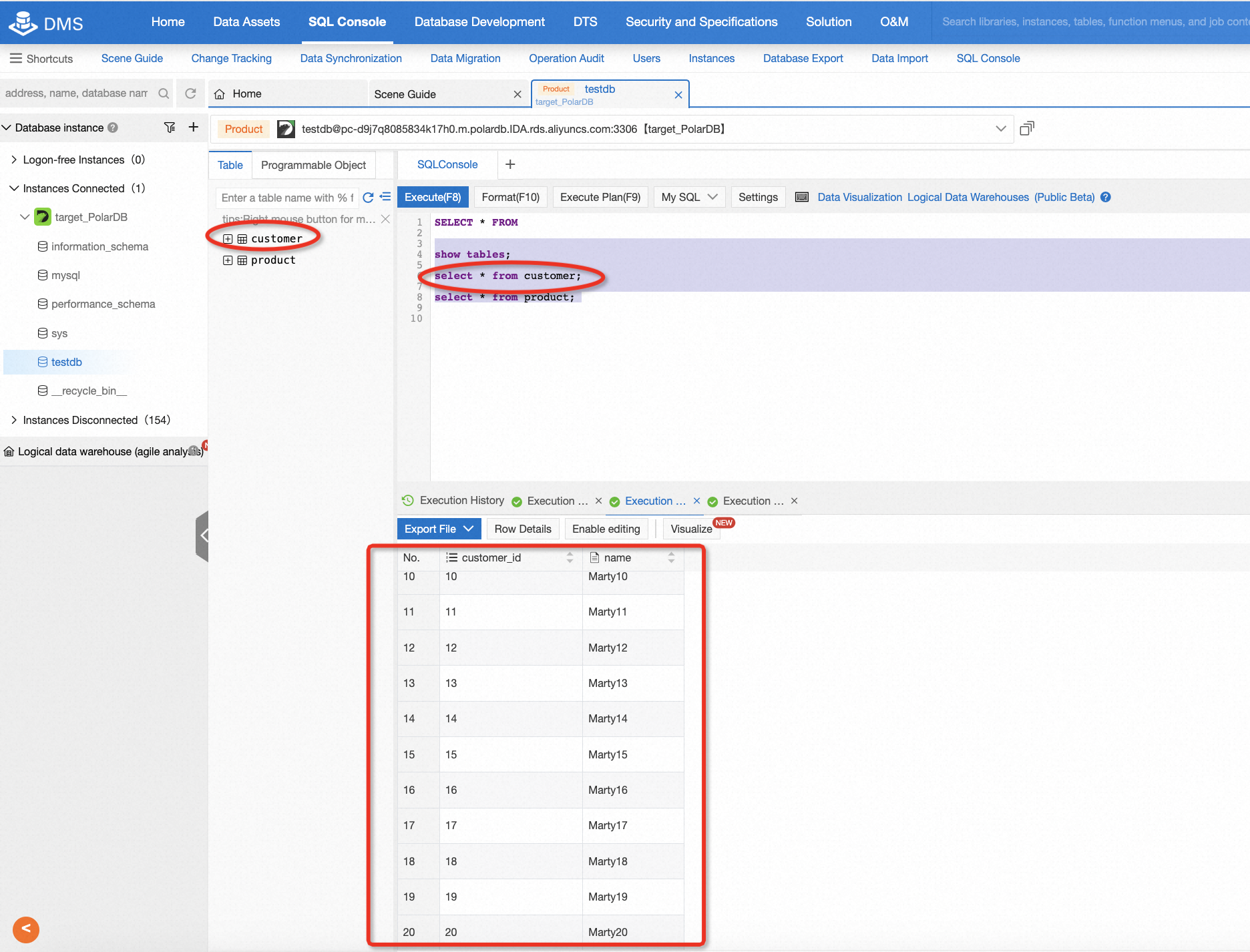Click Execute Plan(F9) button
The image size is (1250, 952).
(600, 197)
